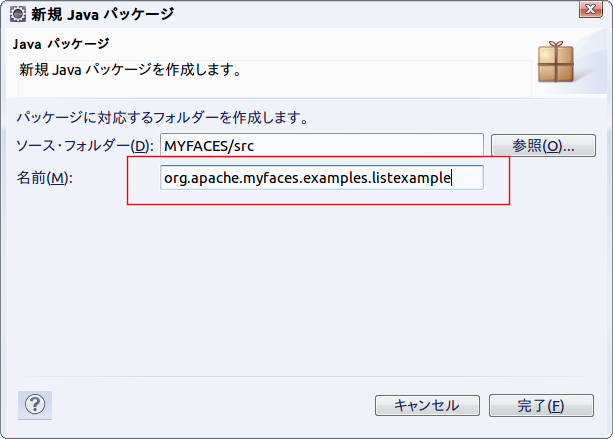Image resolution: width=613 pixels, height=439 pixels.
Task: Click the 新規 Java パッケージを作成します。 message
Action: tap(131, 70)
